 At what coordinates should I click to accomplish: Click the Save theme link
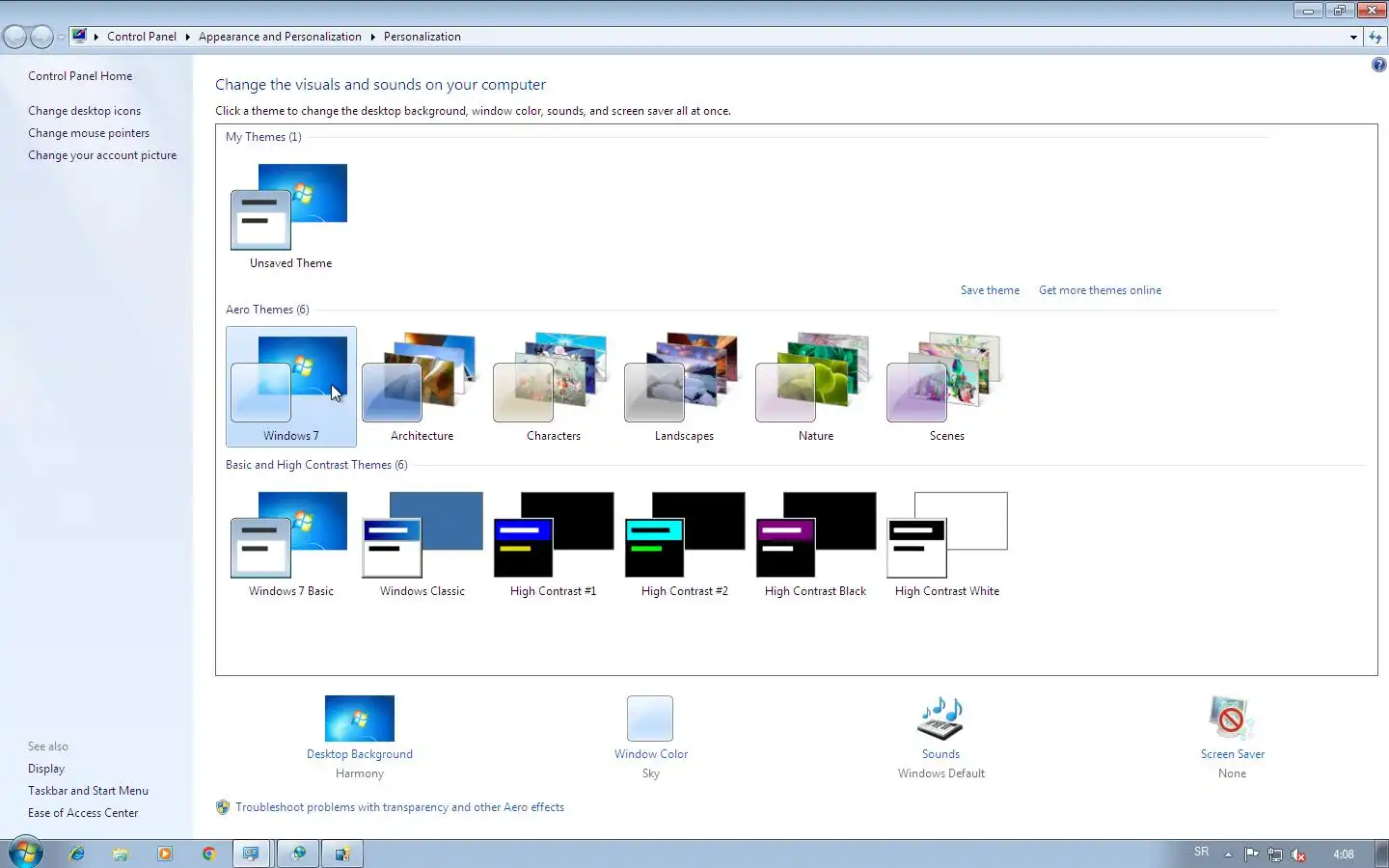pyautogui.click(x=990, y=290)
